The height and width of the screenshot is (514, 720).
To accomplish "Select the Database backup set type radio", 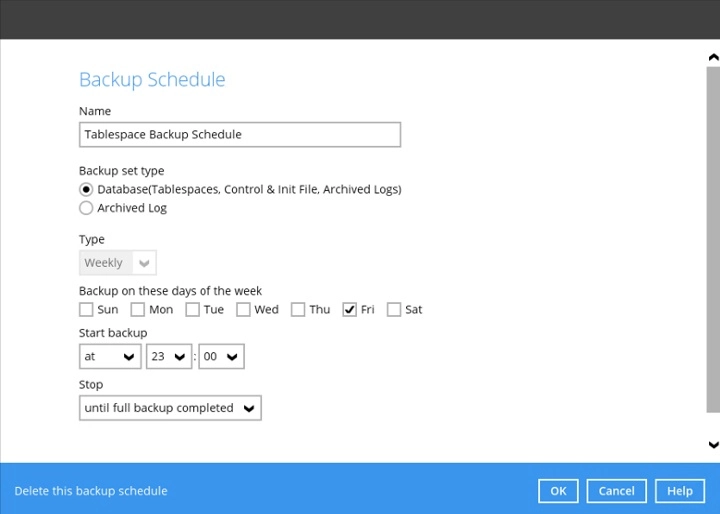I will click(86, 189).
